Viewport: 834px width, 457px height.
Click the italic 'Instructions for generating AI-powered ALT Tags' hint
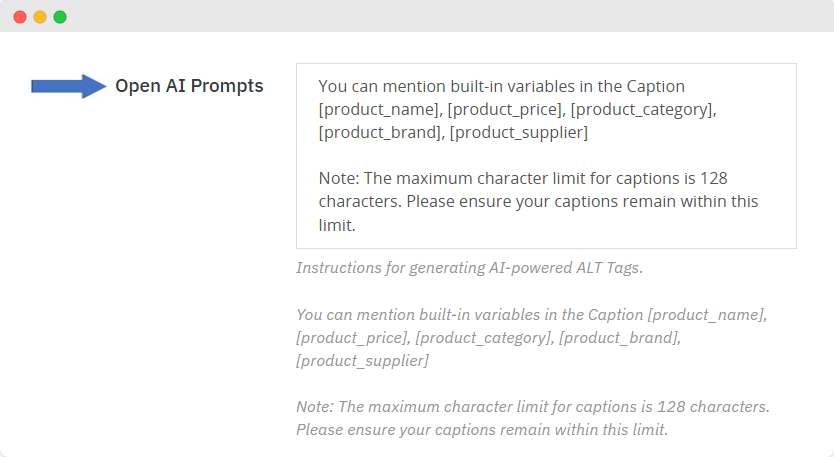tap(470, 268)
